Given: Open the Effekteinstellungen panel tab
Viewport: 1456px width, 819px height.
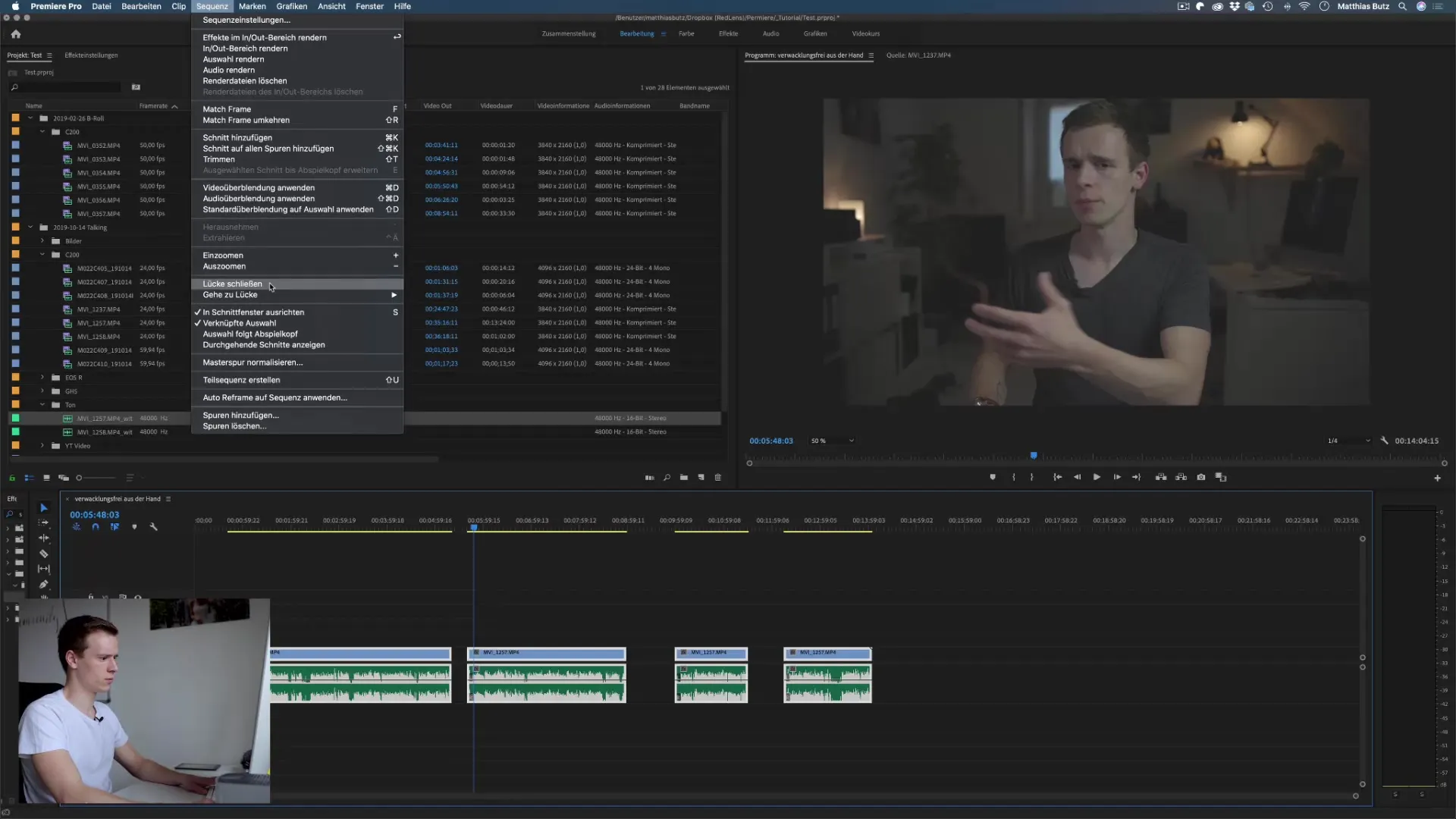Looking at the screenshot, I should (91, 55).
